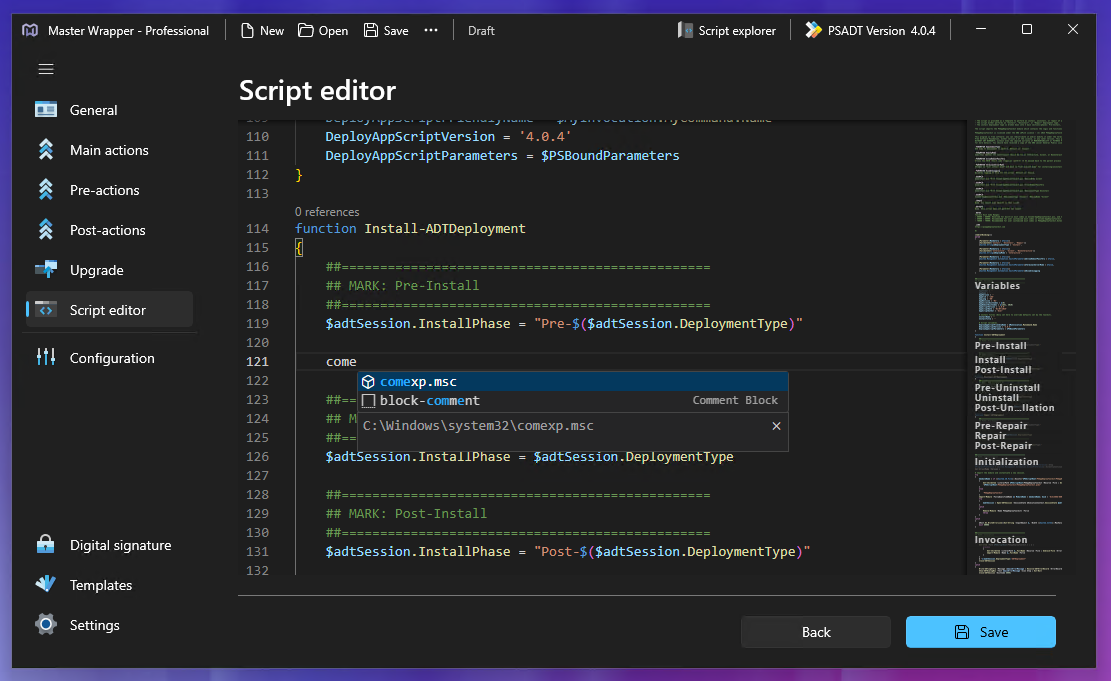Click the New button label
Image resolution: width=1111 pixels, height=681 pixels.
pyautogui.click(x=271, y=30)
